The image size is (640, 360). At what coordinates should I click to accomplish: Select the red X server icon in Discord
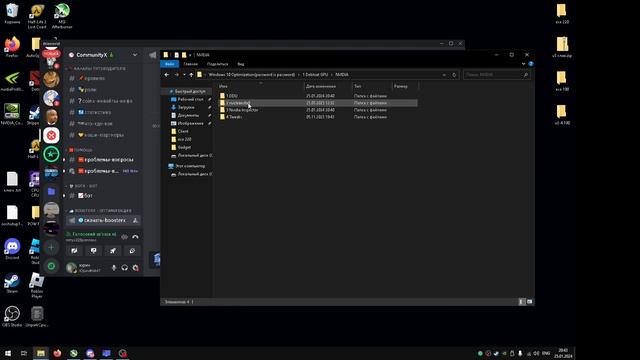pyautogui.click(x=51, y=136)
